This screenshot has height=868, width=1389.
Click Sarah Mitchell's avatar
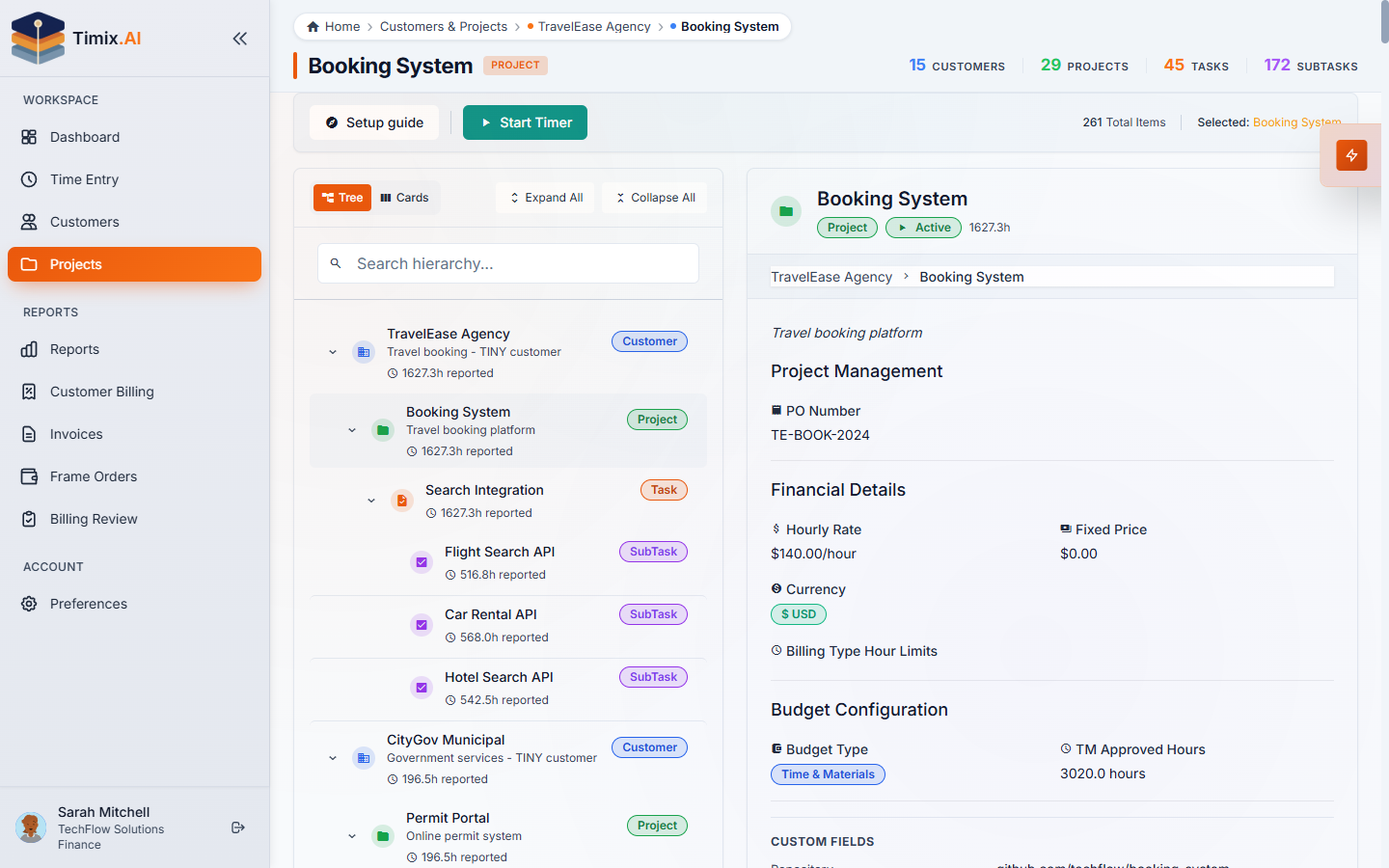[x=31, y=827]
